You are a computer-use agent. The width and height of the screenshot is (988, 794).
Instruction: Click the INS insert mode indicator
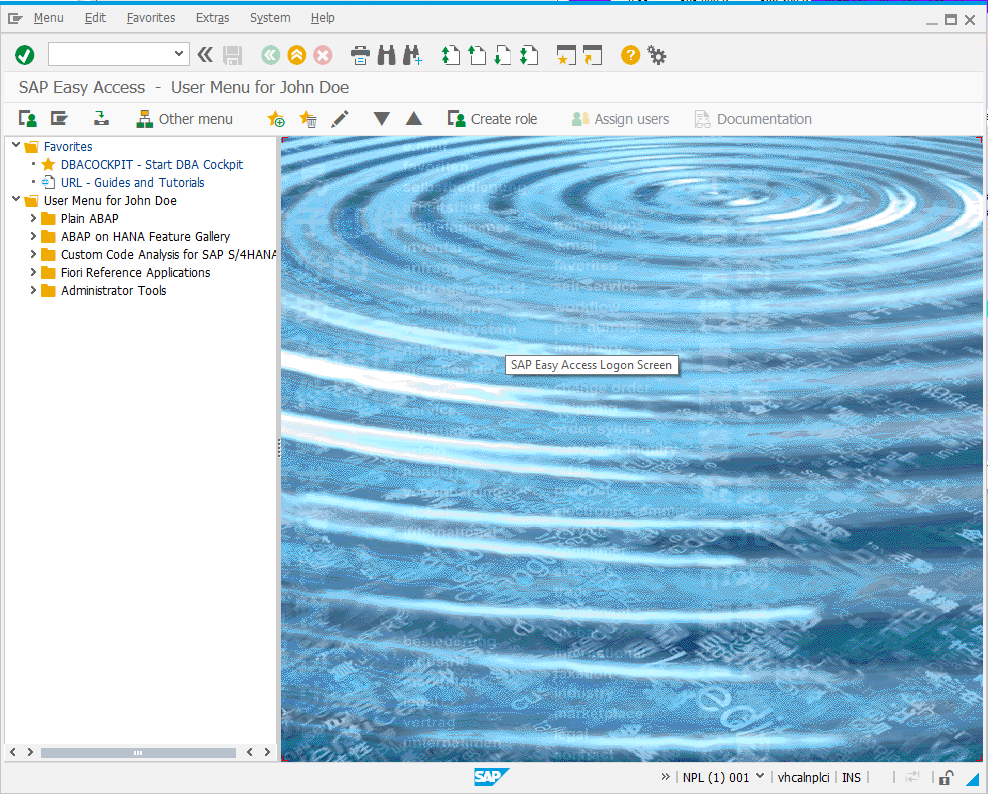tap(851, 777)
